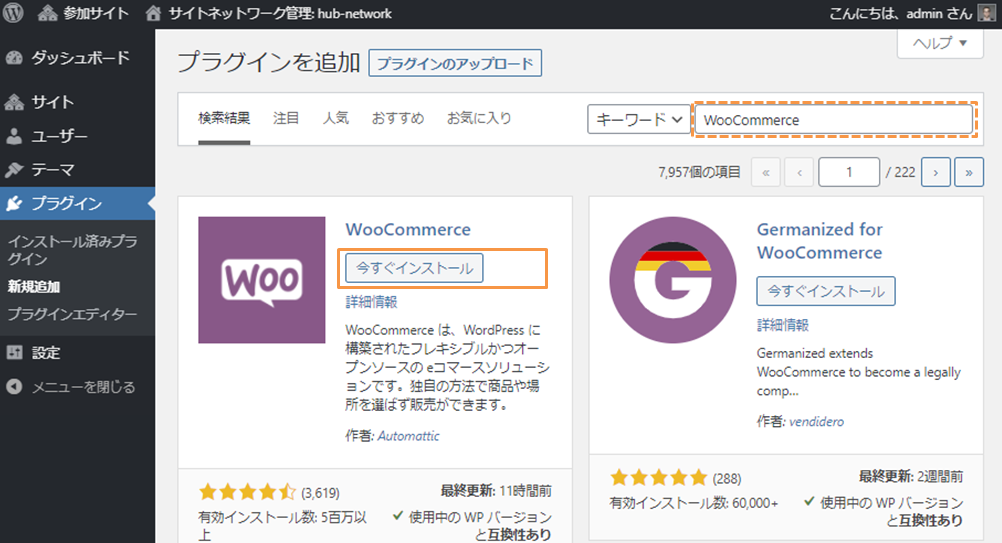Click the WordPress logo in admin bar

pyautogui.click(x=13, y=13)
